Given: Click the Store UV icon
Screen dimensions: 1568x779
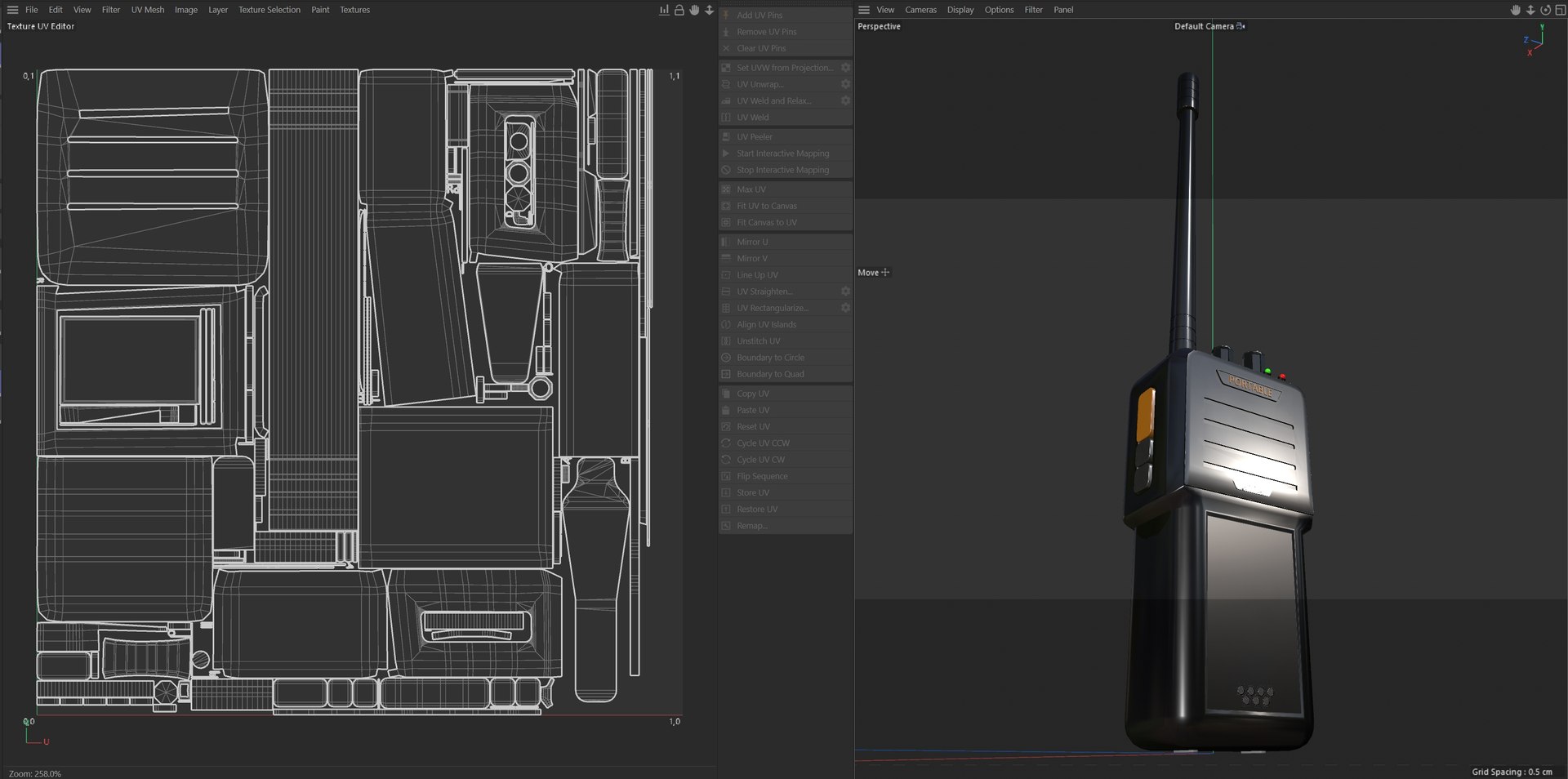Looking at the screenshot, I should [726, 492].
